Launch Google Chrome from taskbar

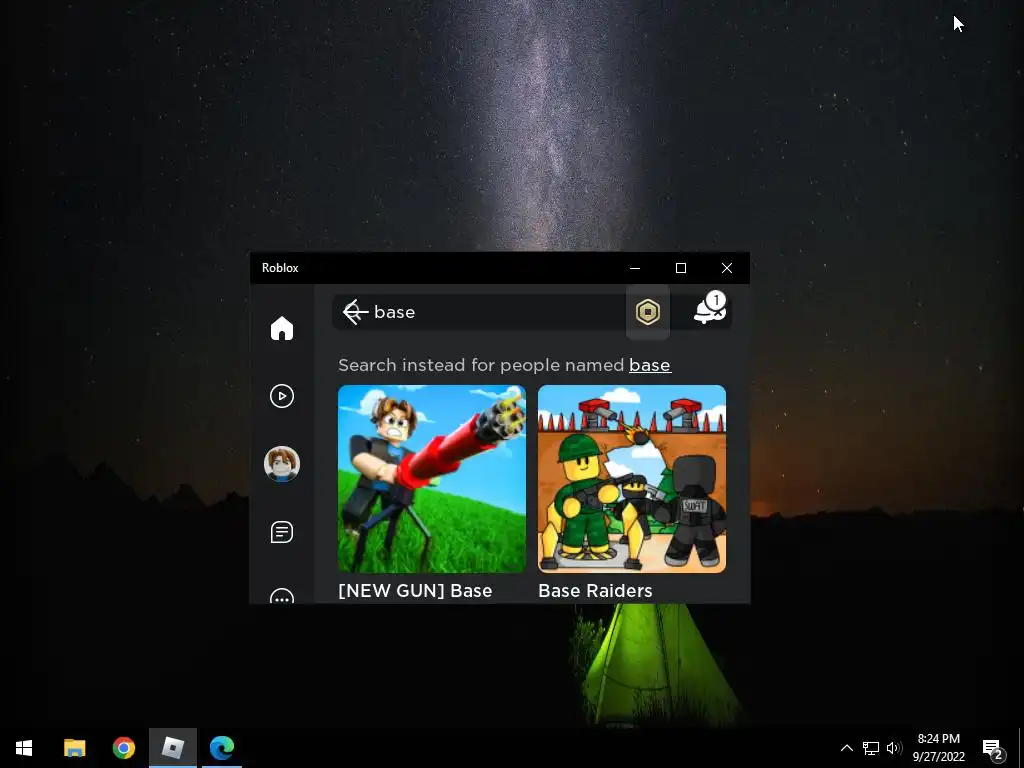123,748
